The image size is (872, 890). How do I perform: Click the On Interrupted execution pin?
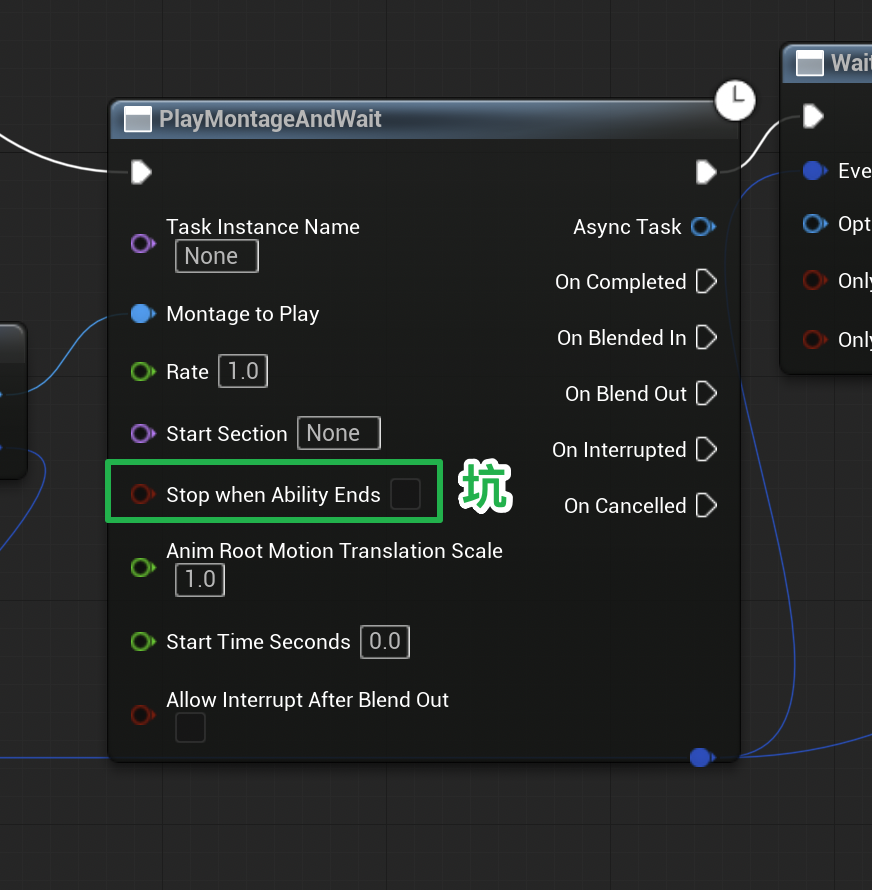(706, 450)
